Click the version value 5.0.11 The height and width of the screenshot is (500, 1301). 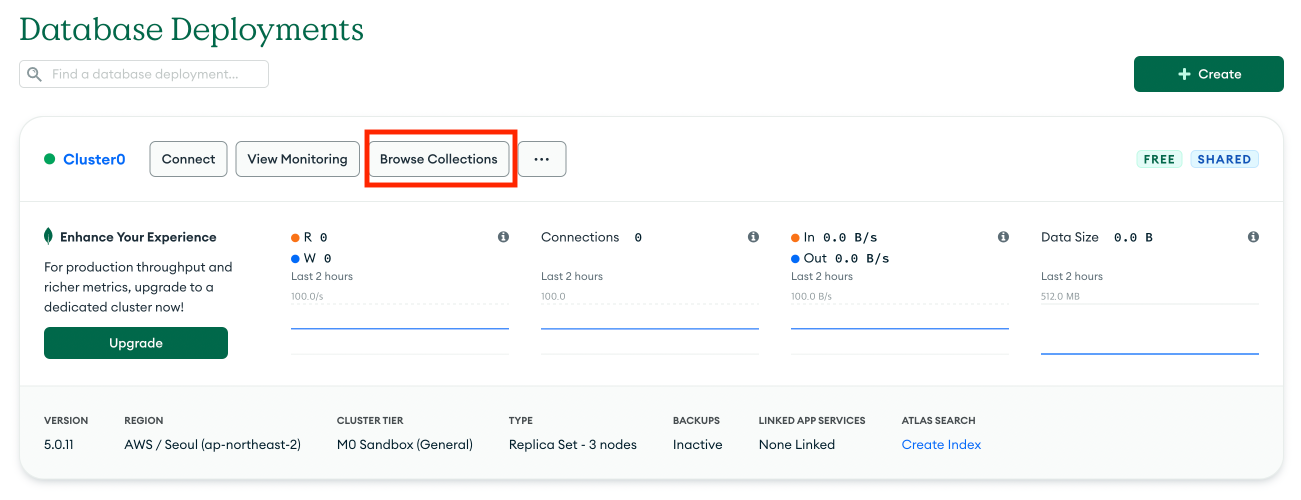click(x=59, y=444)
